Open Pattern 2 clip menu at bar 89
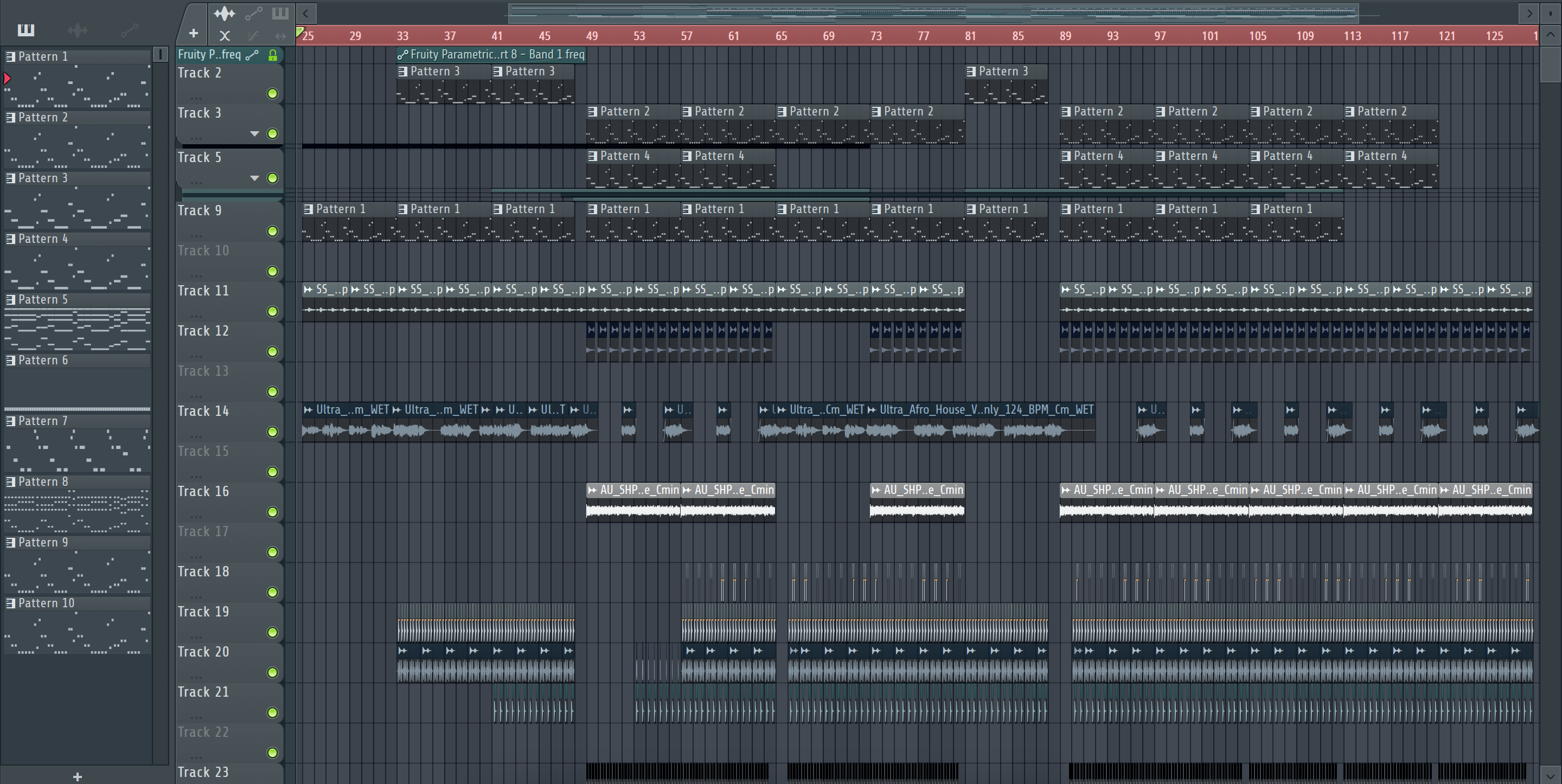The width and height of the screenshot is (1562, 784). pos(1066,112)
